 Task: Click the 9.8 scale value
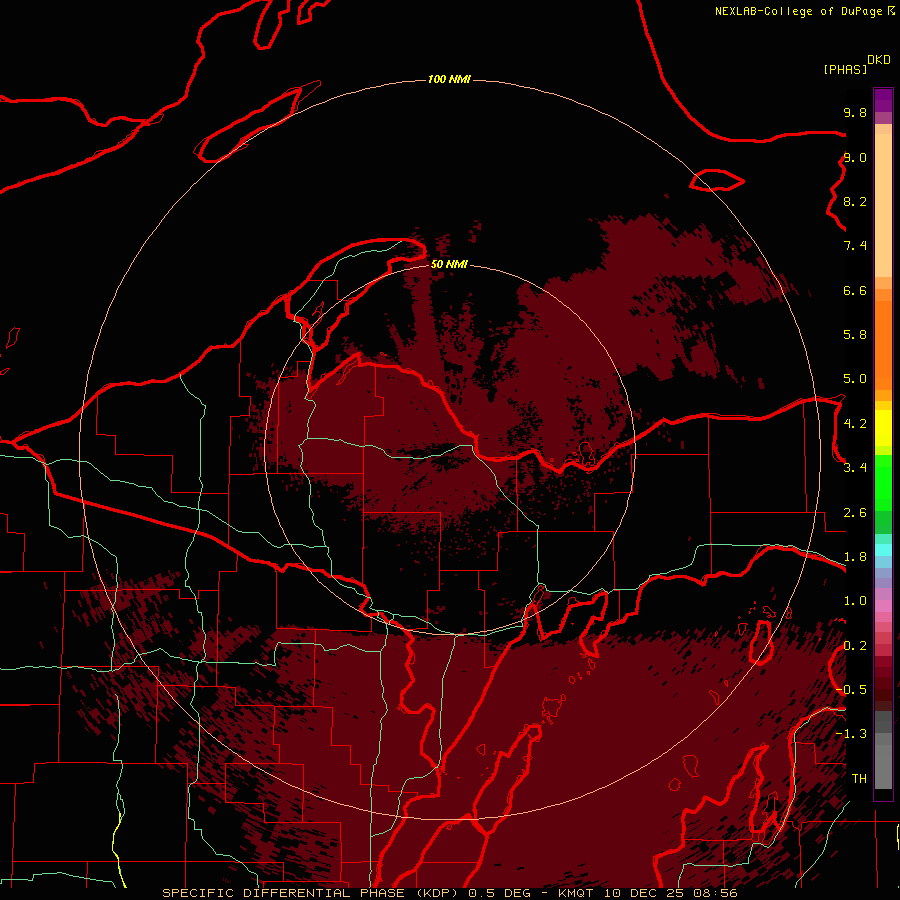pyautogui.click(x=855, y=112)
